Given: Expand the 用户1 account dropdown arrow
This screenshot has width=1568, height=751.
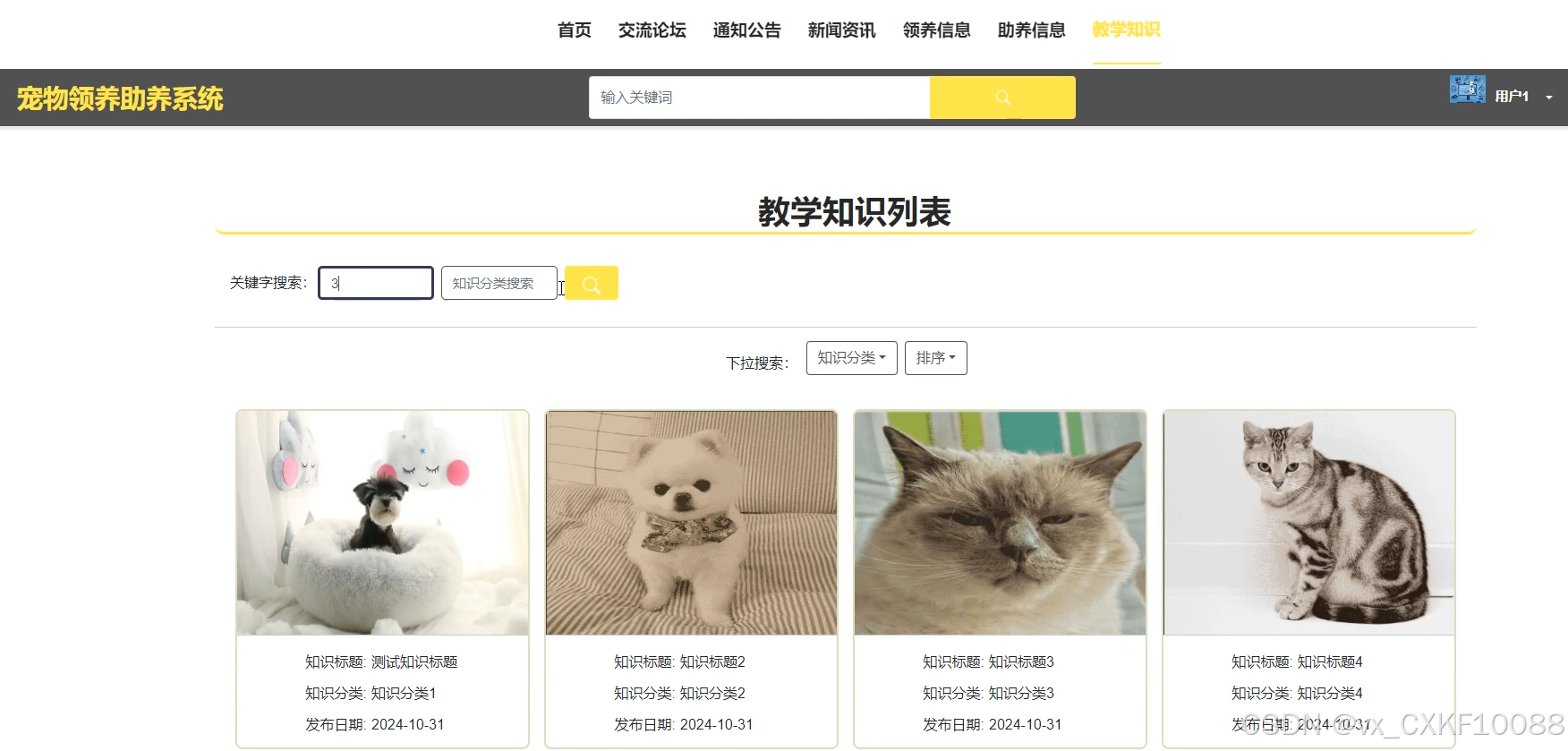Looking at the screenshot, I should pyautogui.click(x=1549, y=97).
